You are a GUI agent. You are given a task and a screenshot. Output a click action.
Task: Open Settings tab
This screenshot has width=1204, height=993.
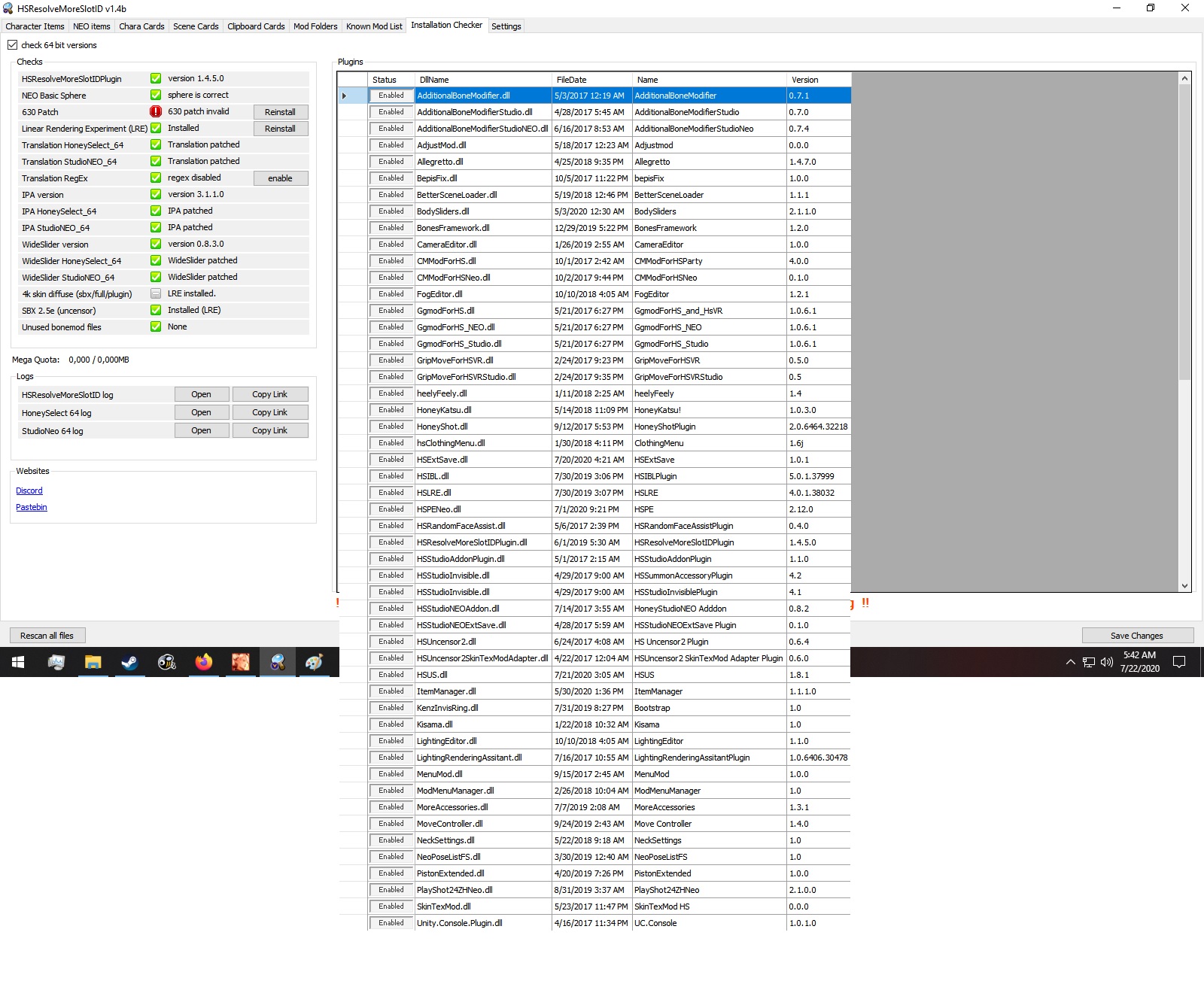[506, 26]
